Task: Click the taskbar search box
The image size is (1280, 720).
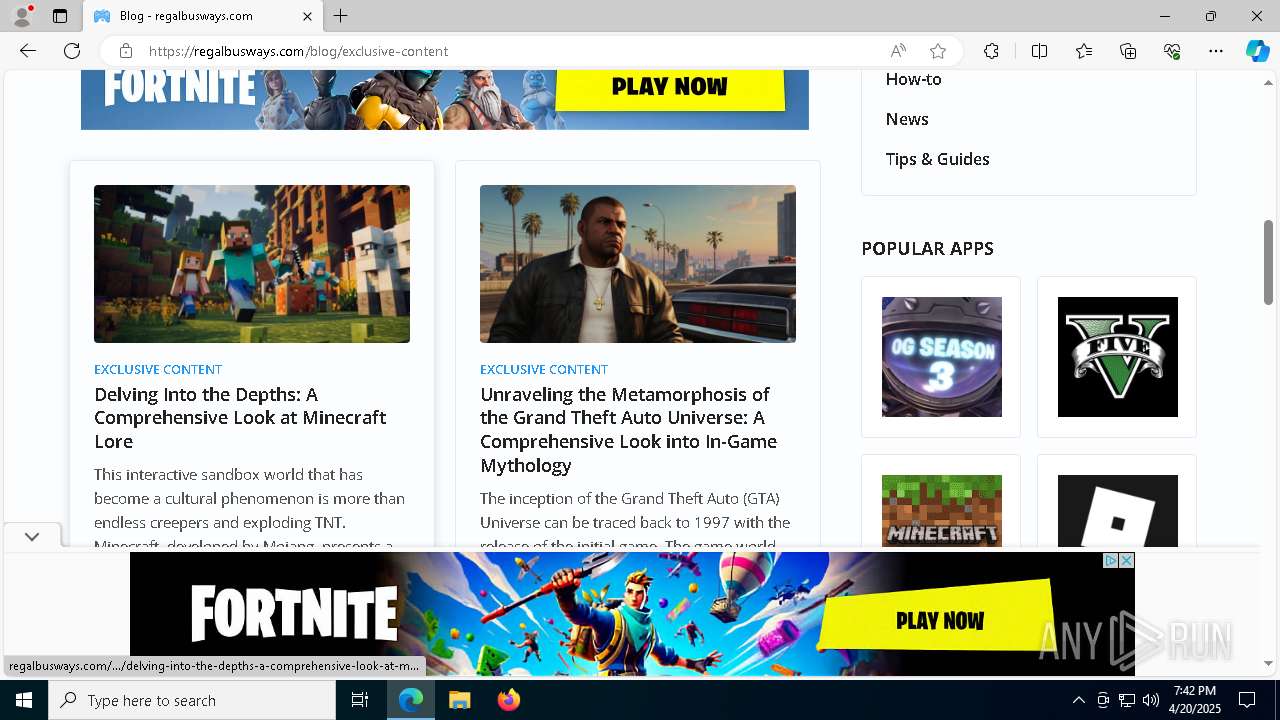Action: tap(192, 700)
